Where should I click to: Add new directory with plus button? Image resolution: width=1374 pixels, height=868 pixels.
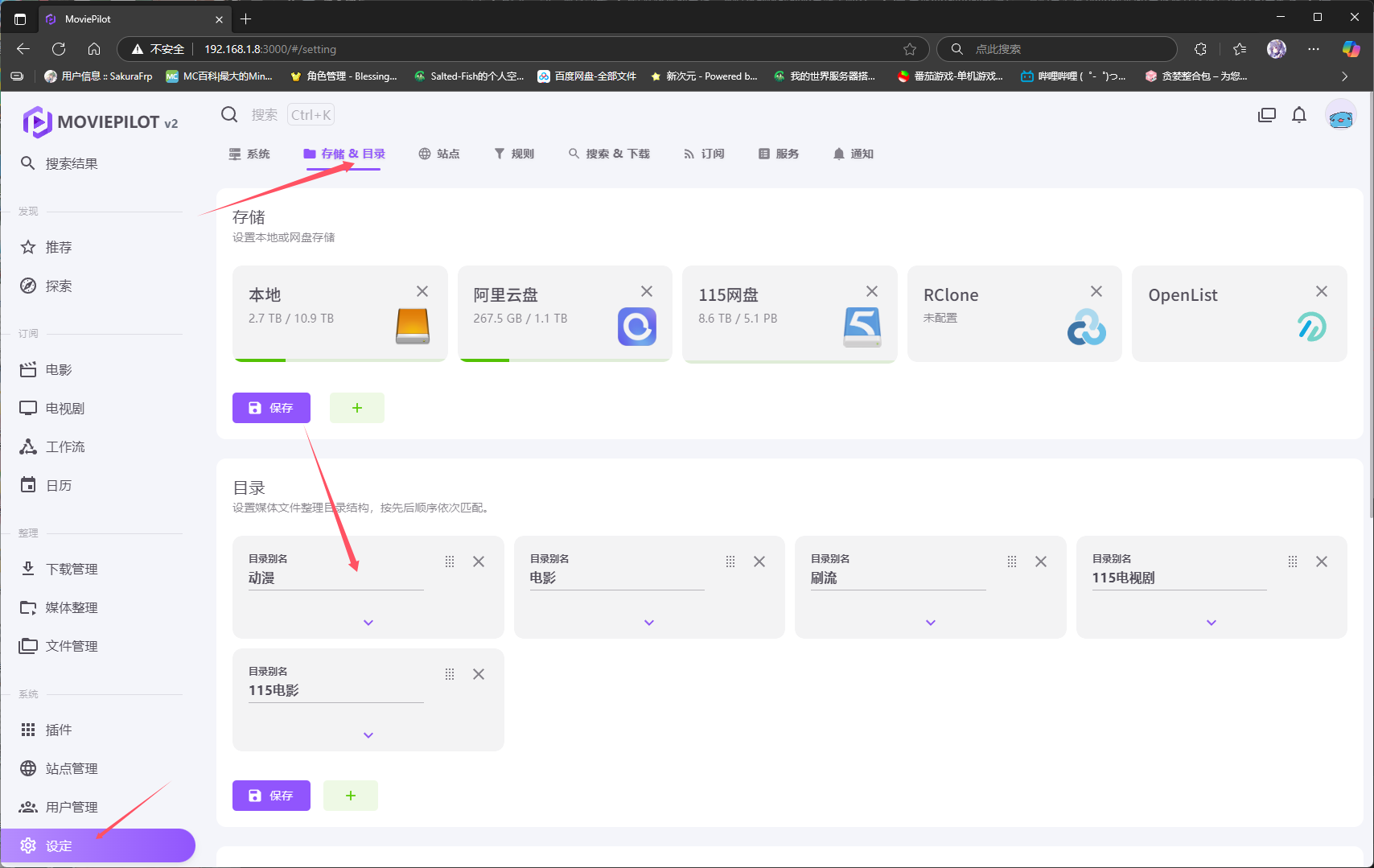pyautogui.click(x=350, y=796)
